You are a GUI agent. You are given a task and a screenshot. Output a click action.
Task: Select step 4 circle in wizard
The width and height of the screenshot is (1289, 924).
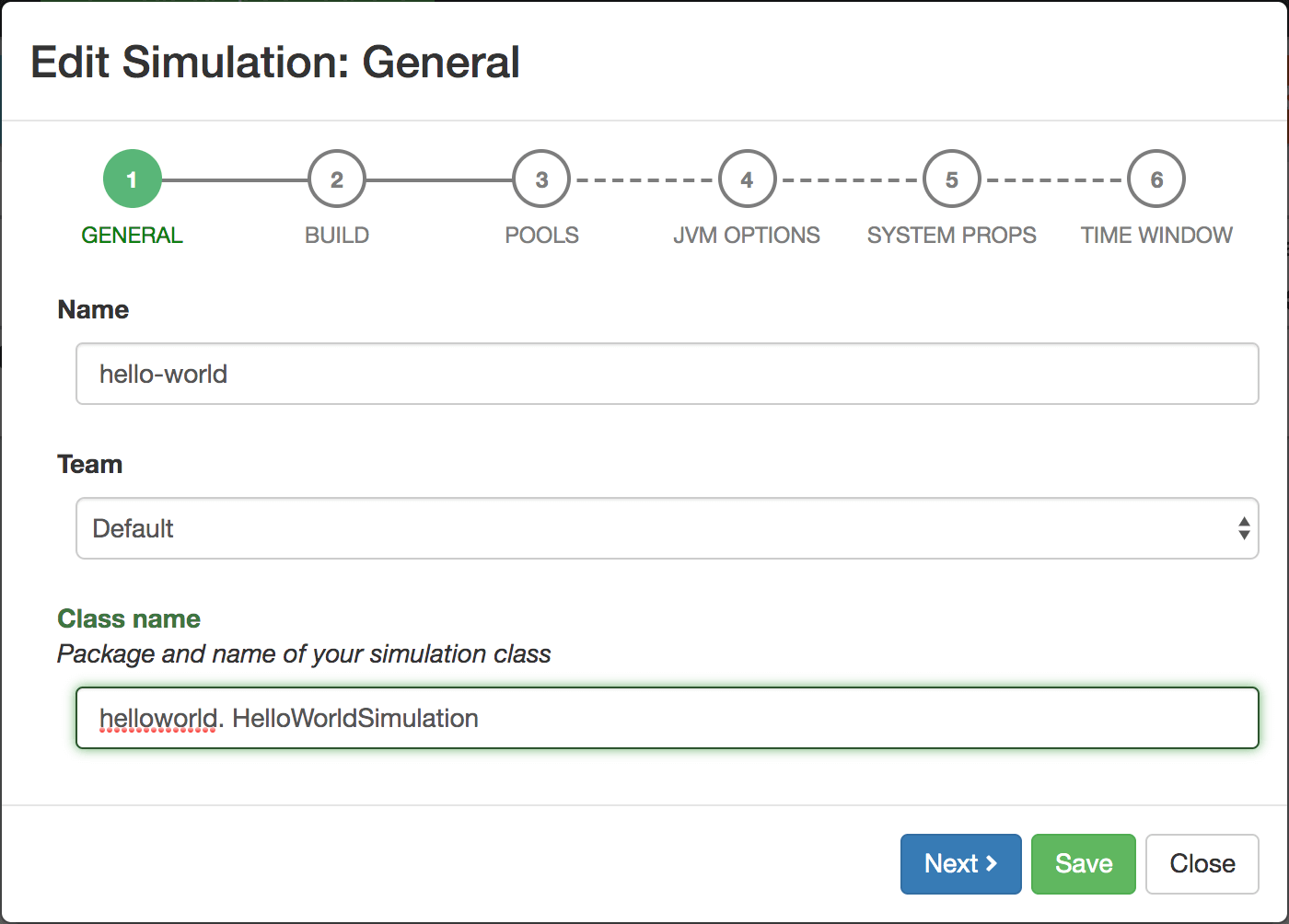point(747,179)
